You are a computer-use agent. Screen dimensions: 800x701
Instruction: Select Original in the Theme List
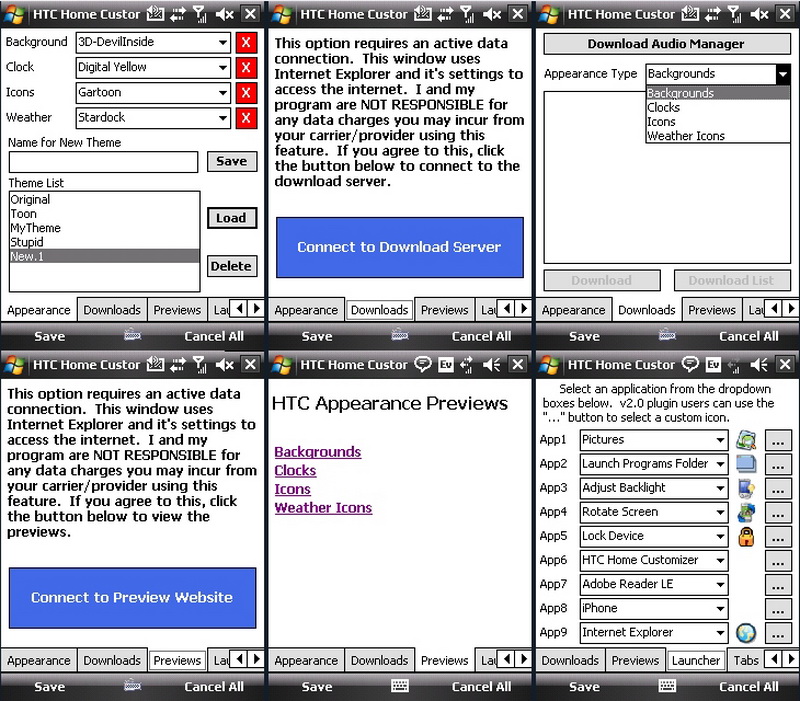[x=104, y=199]
